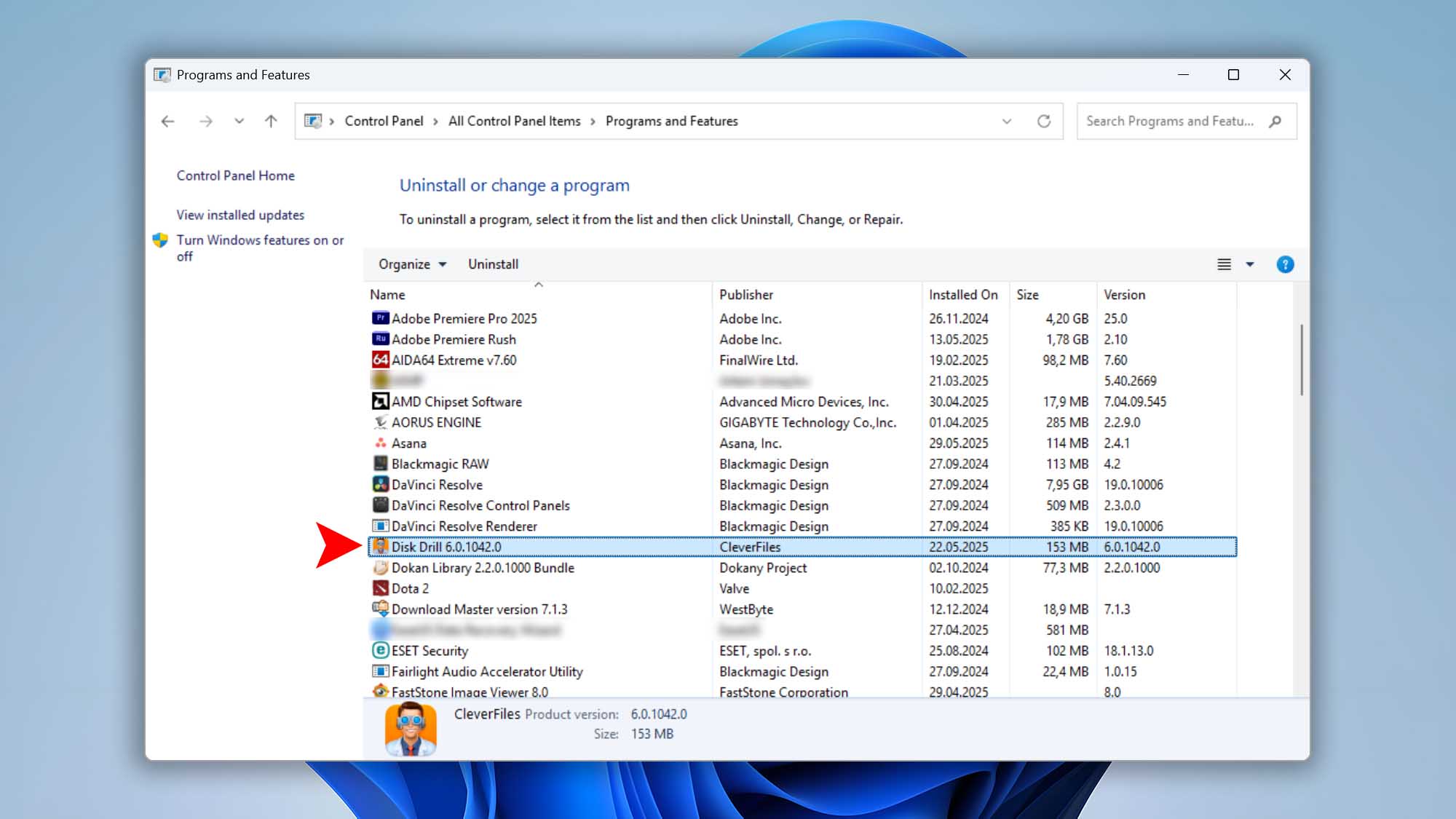Open the help question mark icon
1456x819 pixels.
(x=1285, y=264)
